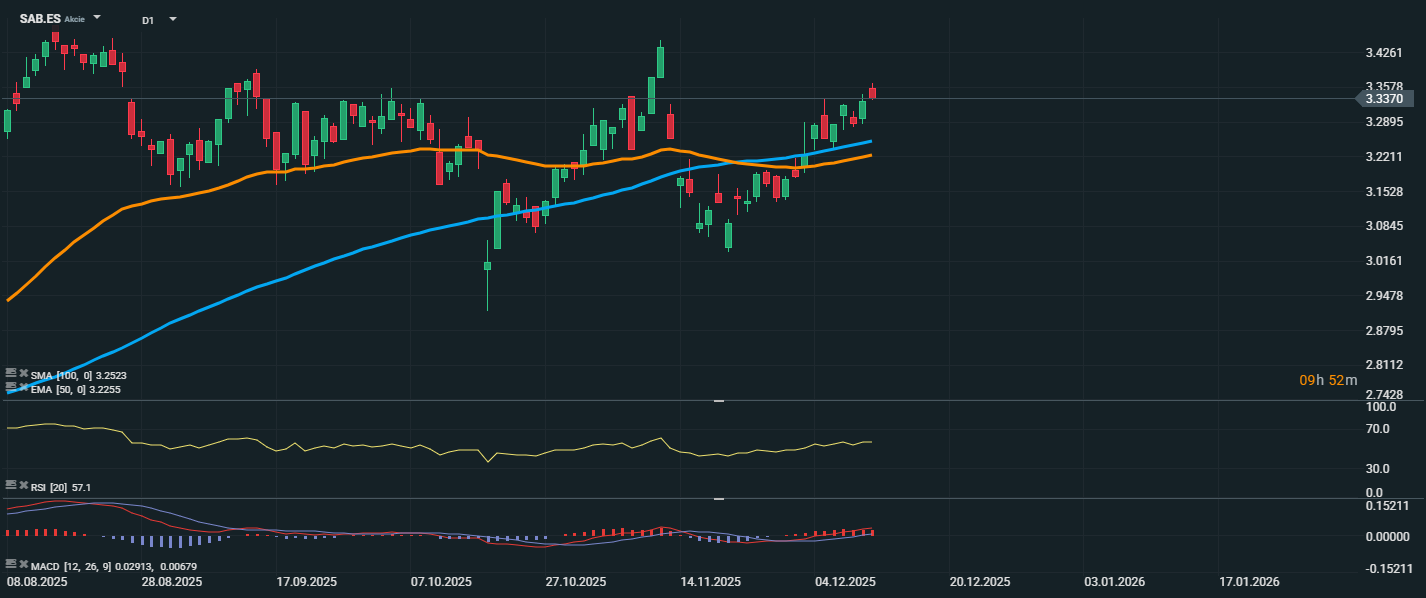This screenshot has width=1426, height=598.
Task: Select the MACD [12, 26, 9] label
Action: coord(64,565)
